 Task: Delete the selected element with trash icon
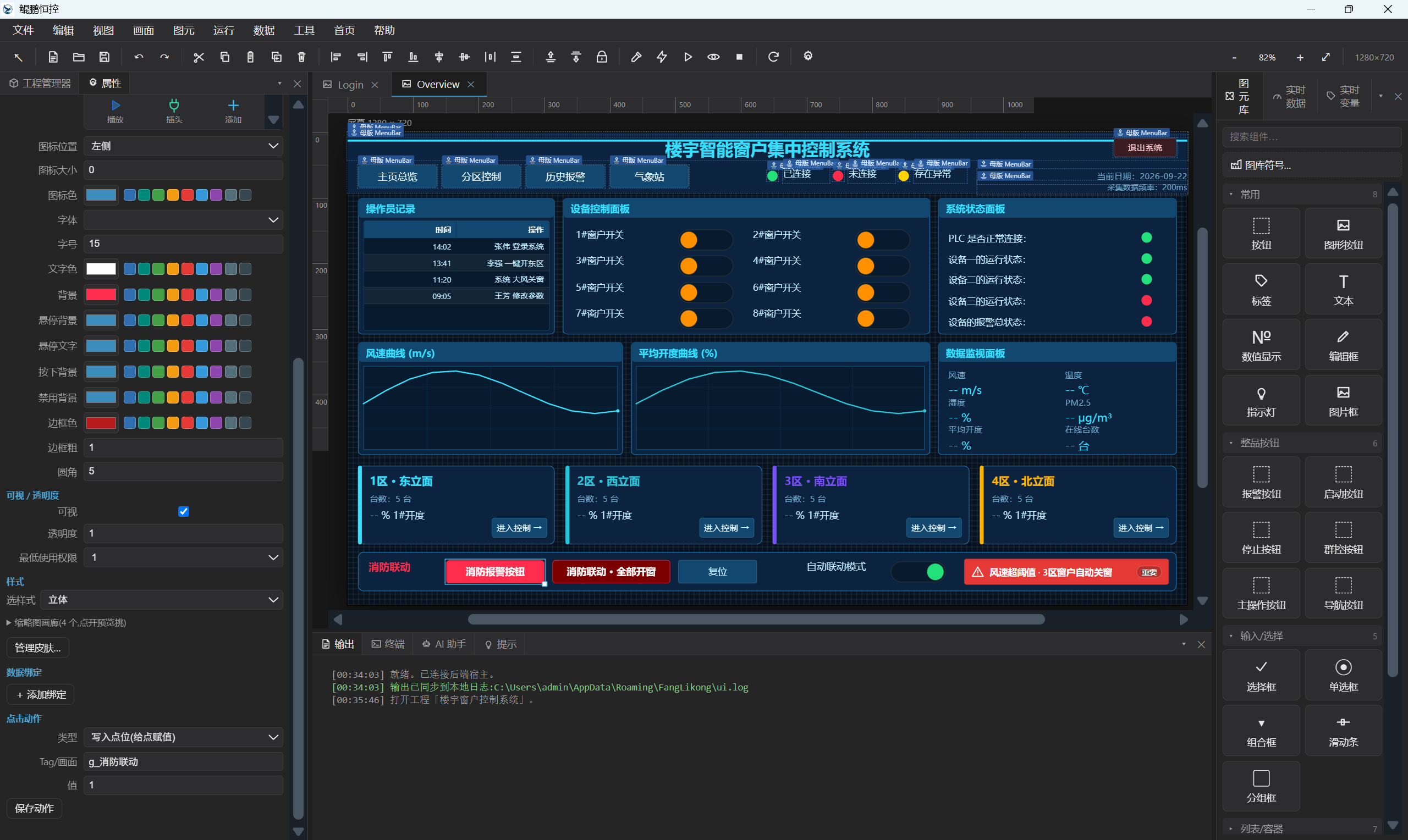[302, 57]
